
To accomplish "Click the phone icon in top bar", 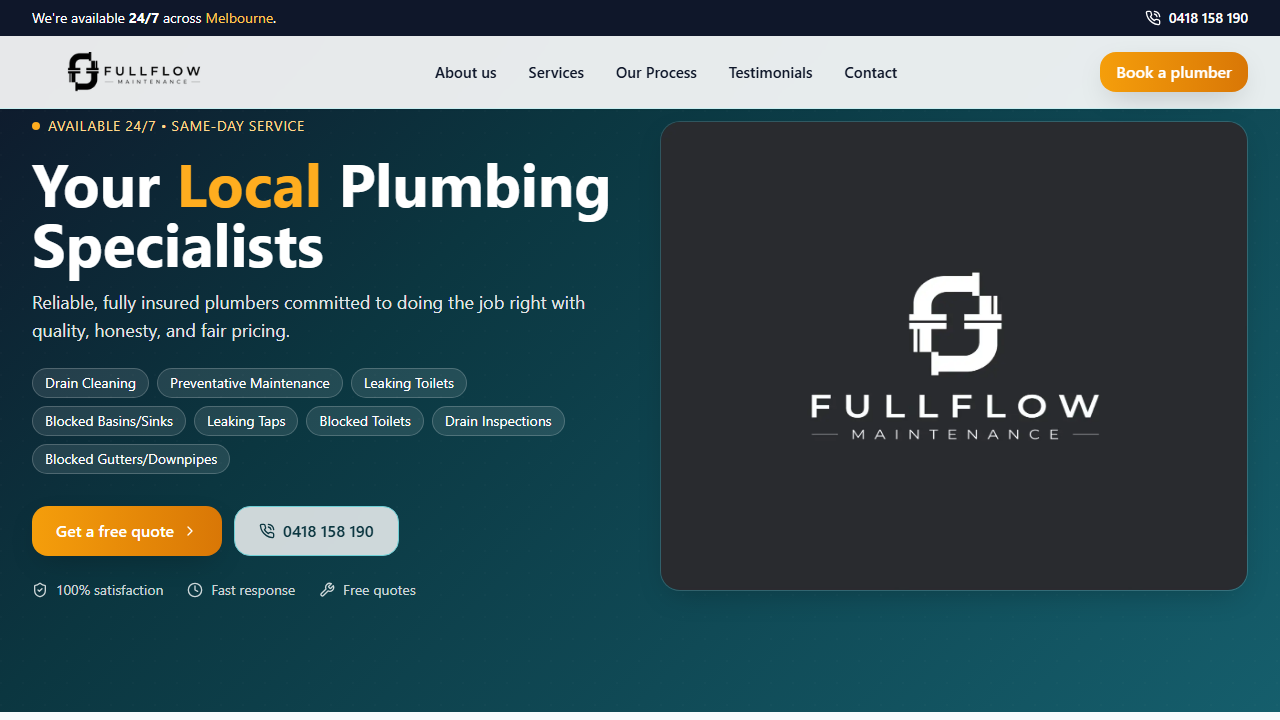I will pos(1153,18).
